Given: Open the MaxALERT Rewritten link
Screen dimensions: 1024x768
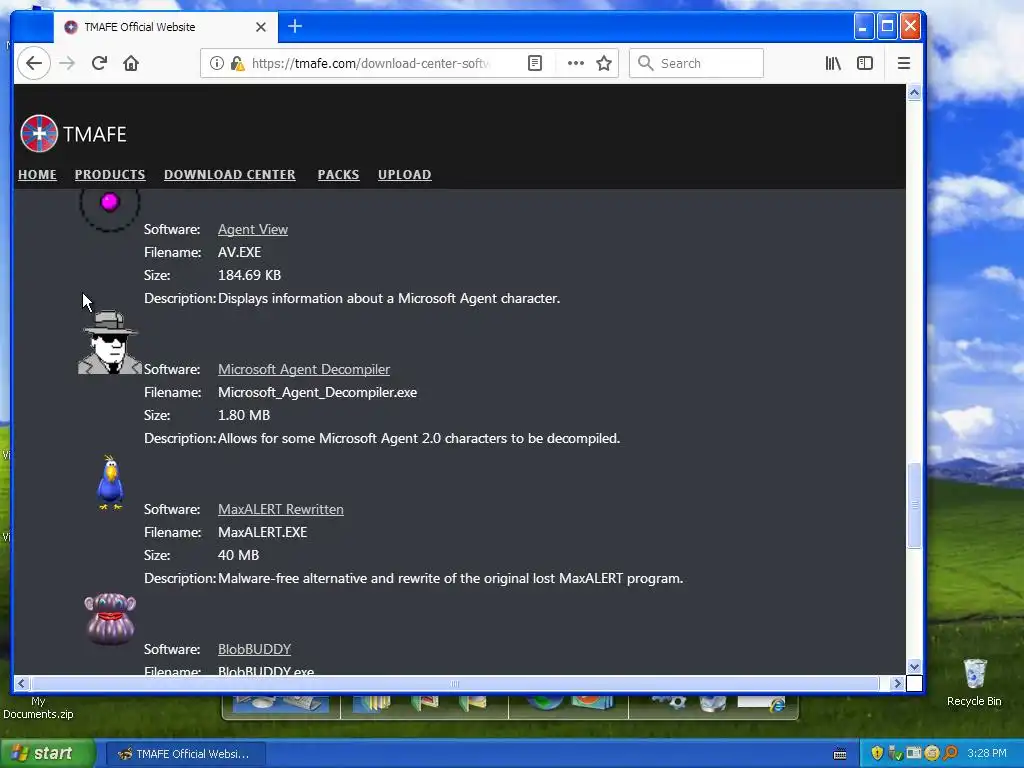Looking at the screenshot, I should [281, 509].
